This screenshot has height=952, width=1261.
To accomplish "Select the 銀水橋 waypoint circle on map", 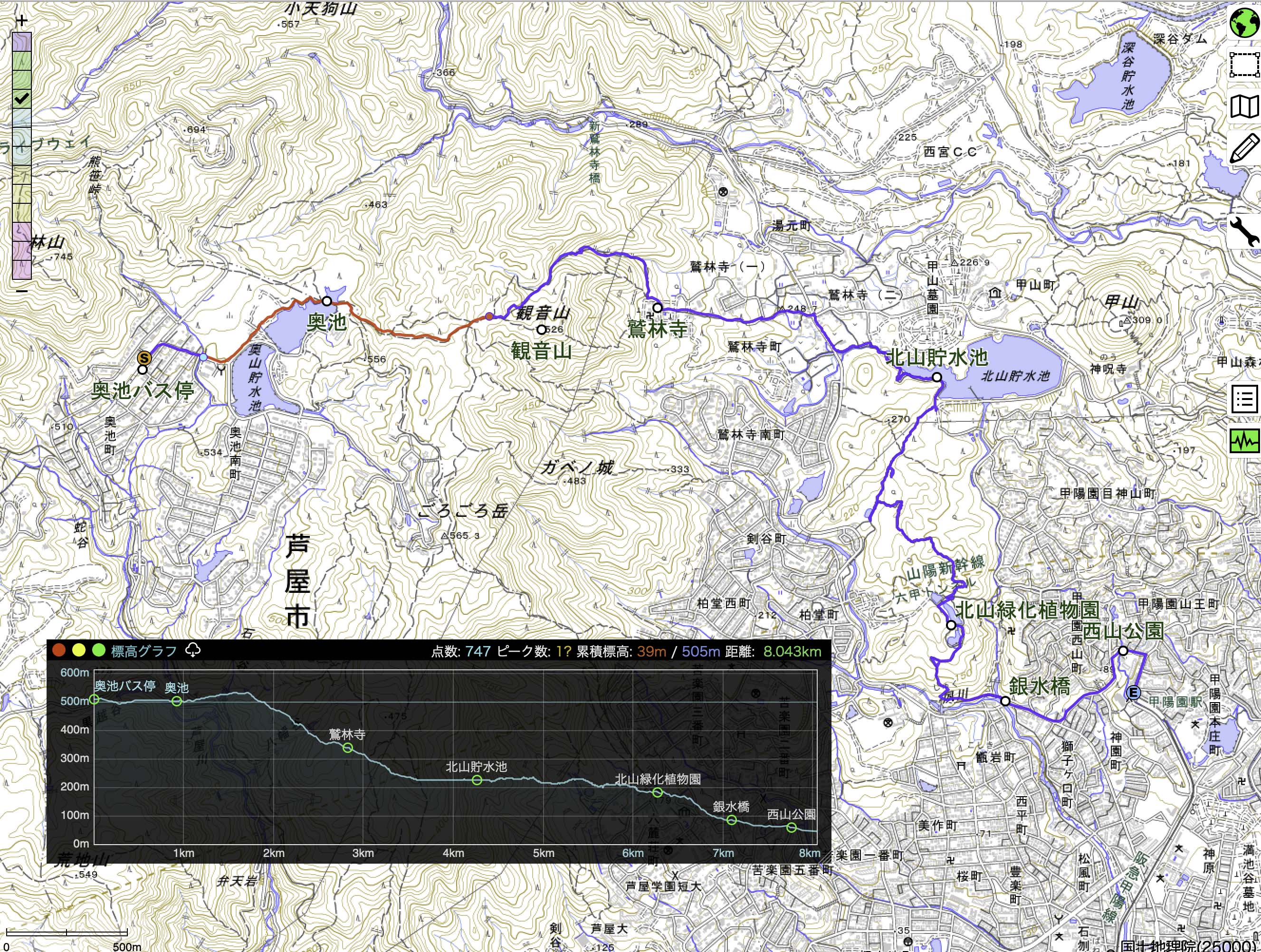I will [1005, 701].
